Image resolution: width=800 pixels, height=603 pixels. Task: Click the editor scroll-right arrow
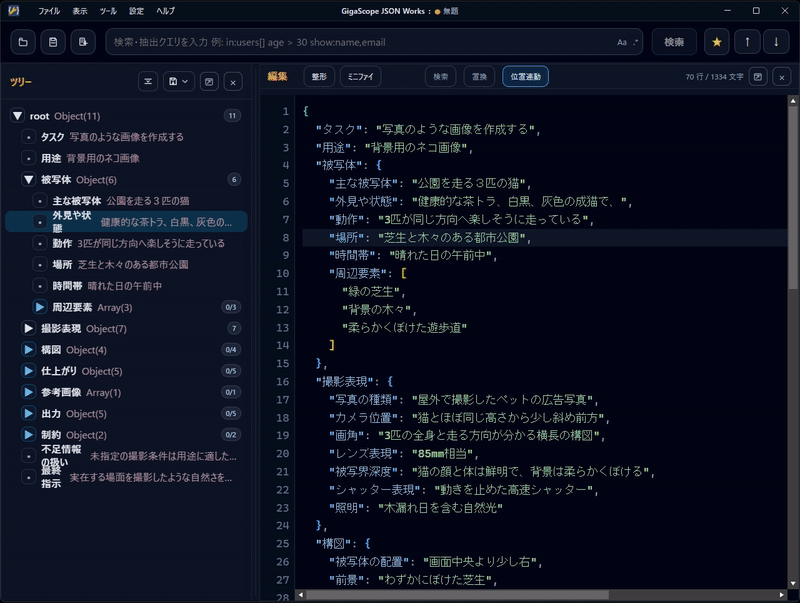tap(782, 595)
